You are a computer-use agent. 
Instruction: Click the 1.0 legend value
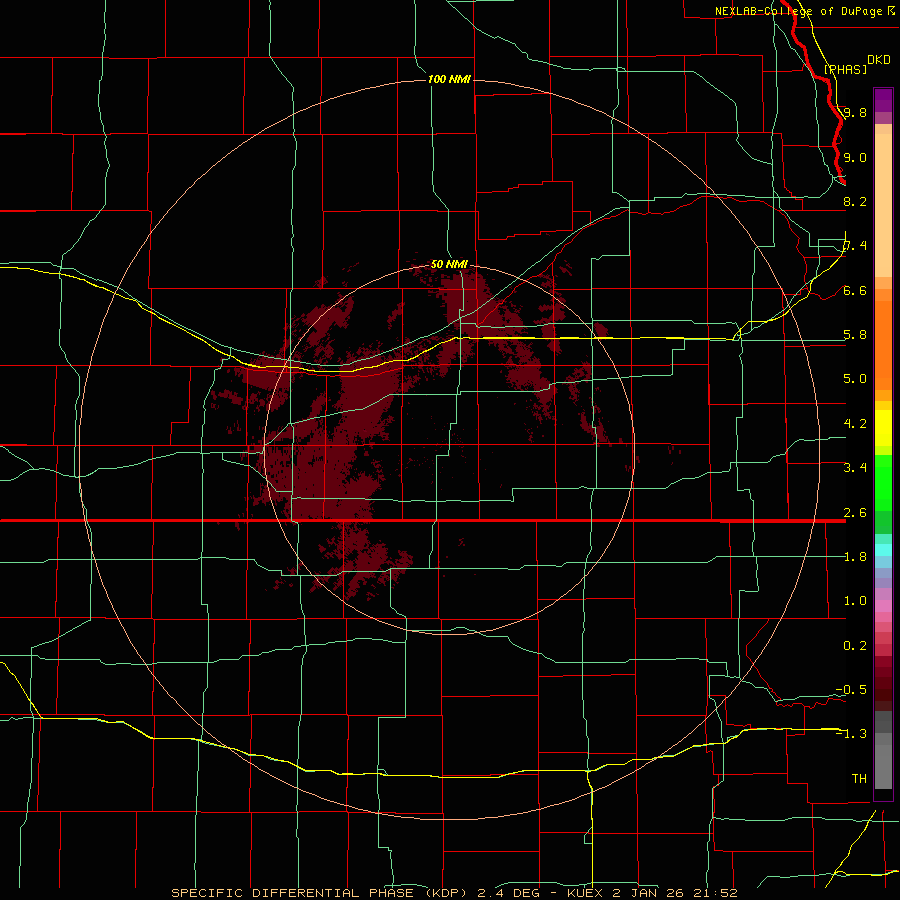pyautogui.click(x=855, y=600)
